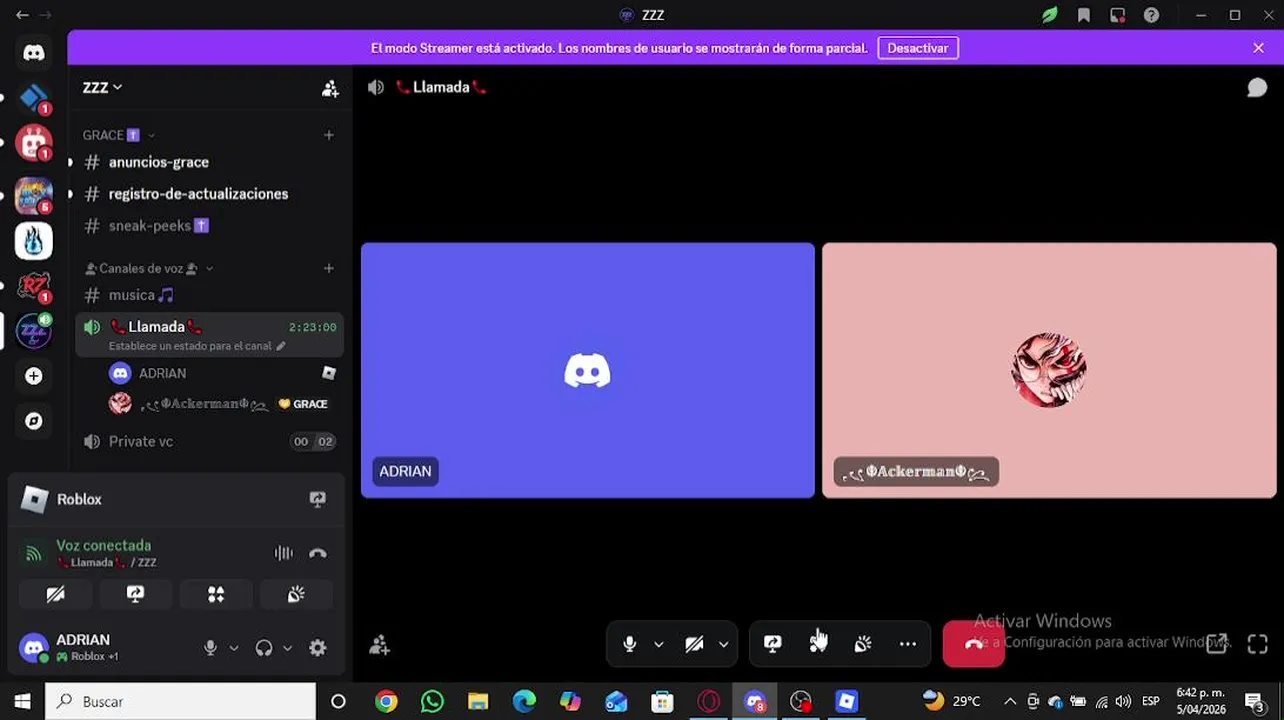Open ADRIAN entry in Llamada channel list

coord(222,373)
